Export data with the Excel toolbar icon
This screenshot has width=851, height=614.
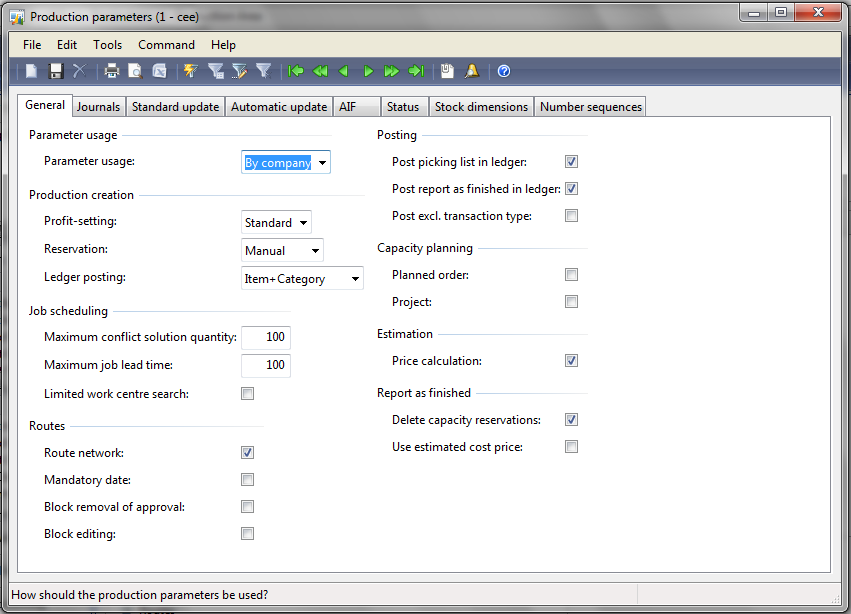[158, 71]
